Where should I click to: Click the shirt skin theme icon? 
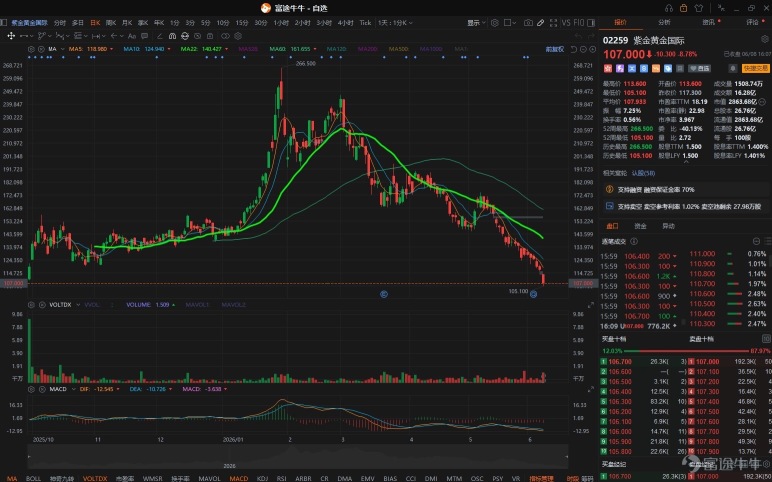699,8
